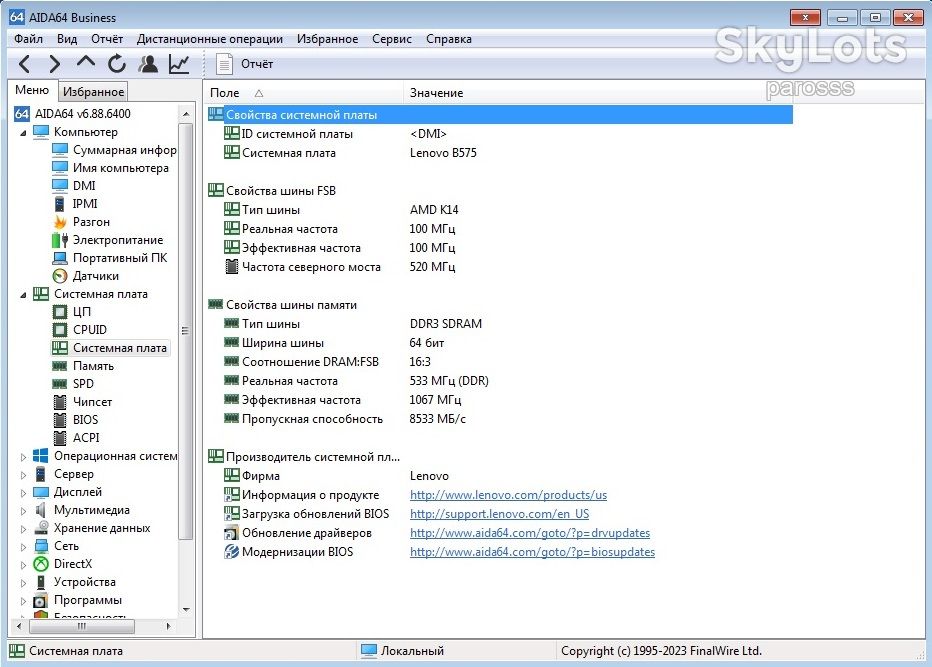The height and width of the screenshot is (667, 932).
Task: Collapse the Системная плата tree node
Action: 23,294
